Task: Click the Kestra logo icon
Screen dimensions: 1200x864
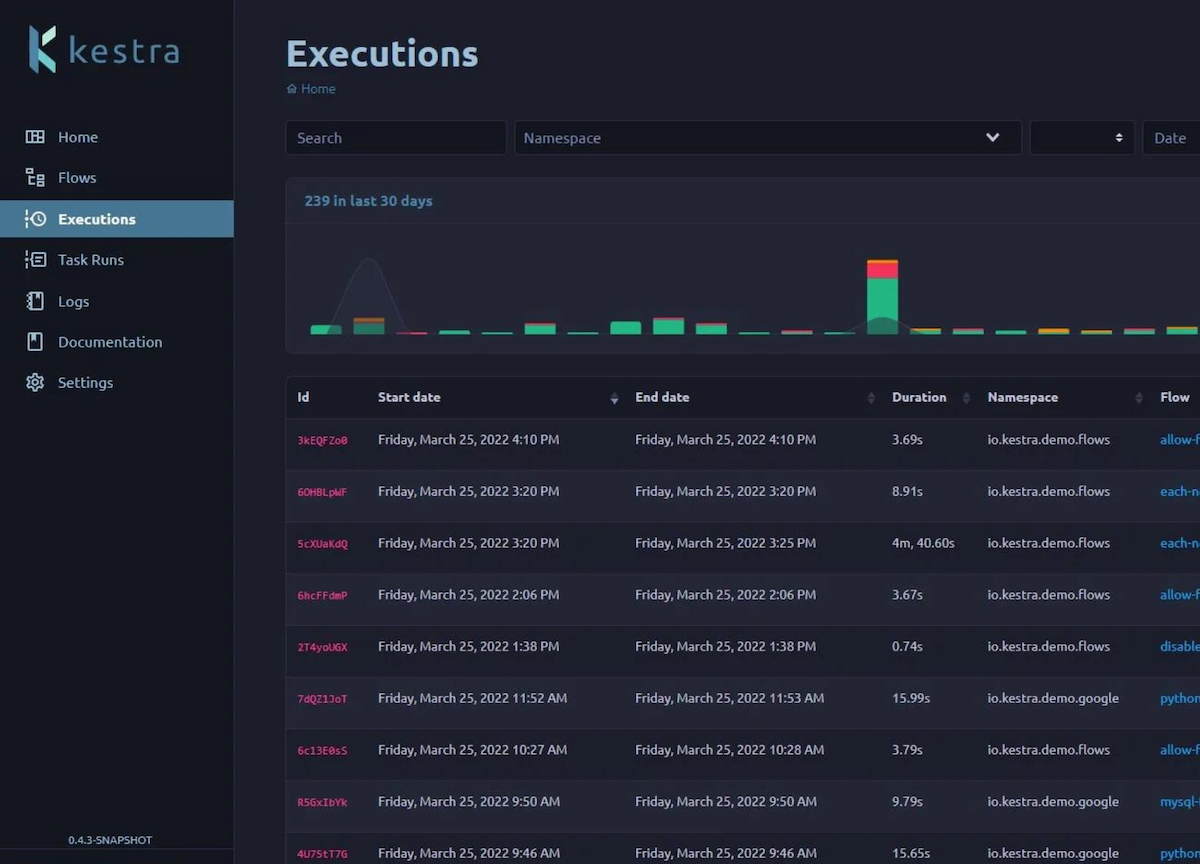Action: click(x=42, y=49)
